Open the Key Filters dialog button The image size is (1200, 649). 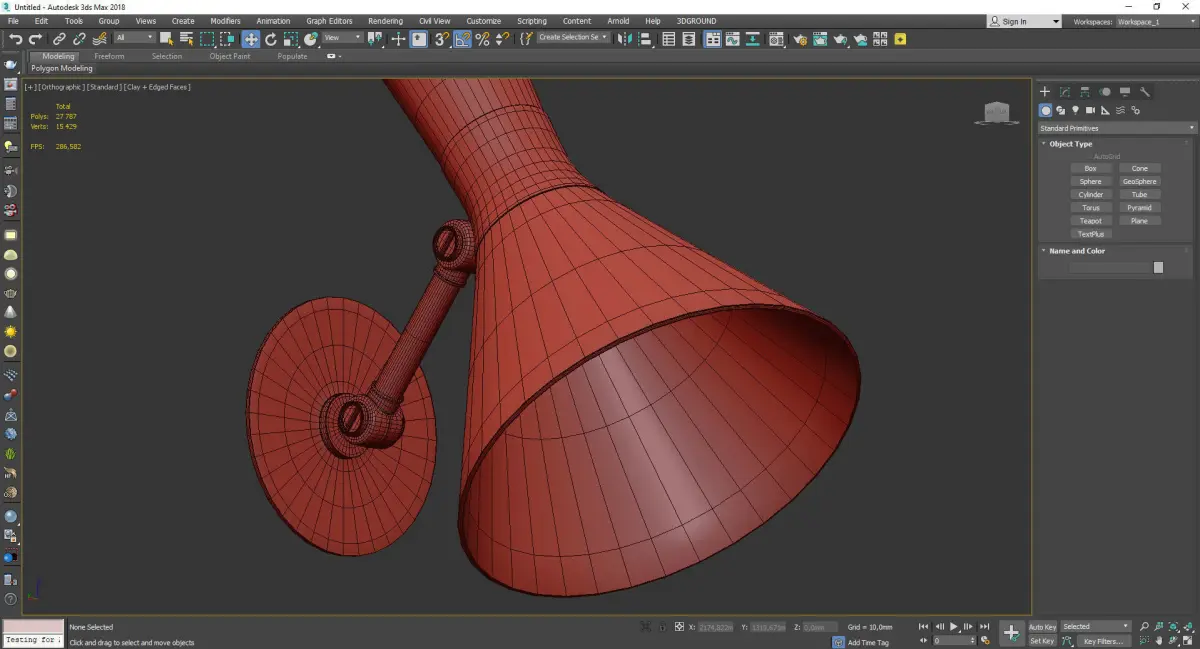pos(1103,641)
